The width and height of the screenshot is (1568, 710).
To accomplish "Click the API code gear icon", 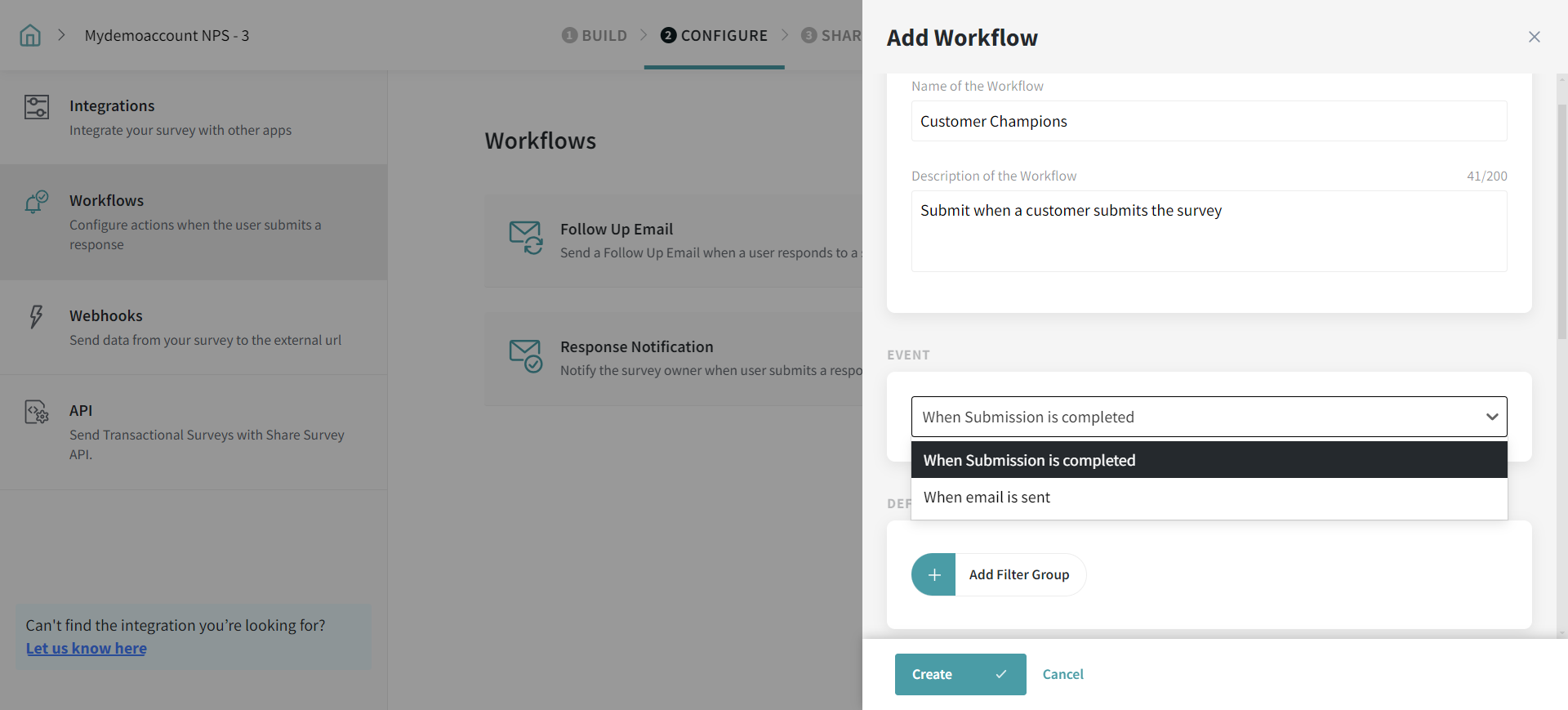I will (37, 412).
